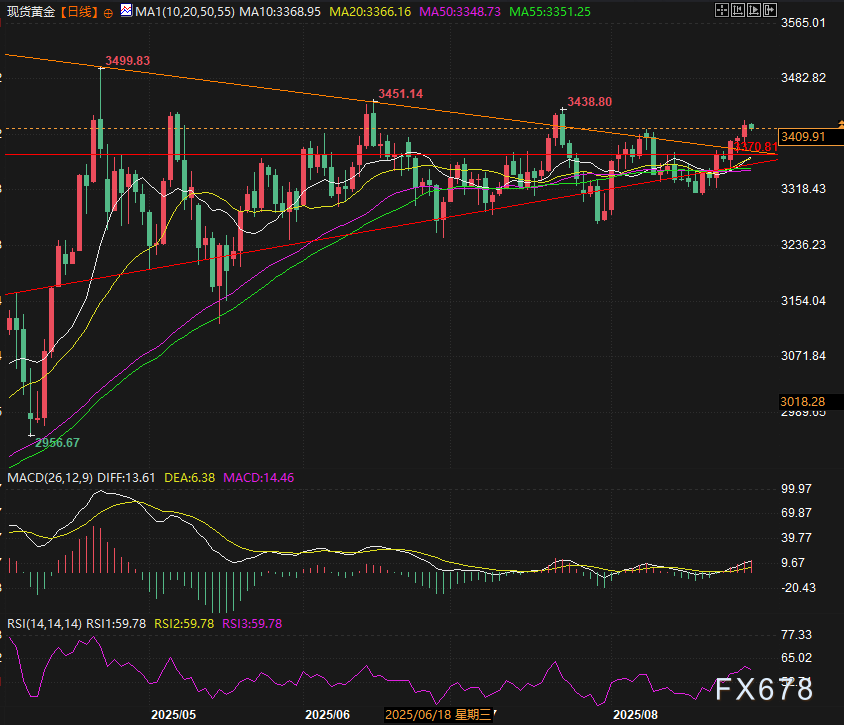Screen dimensions: 844x725
Task: Click the rightmost of four top-right chart layout icons
Action: pos(769,11)
